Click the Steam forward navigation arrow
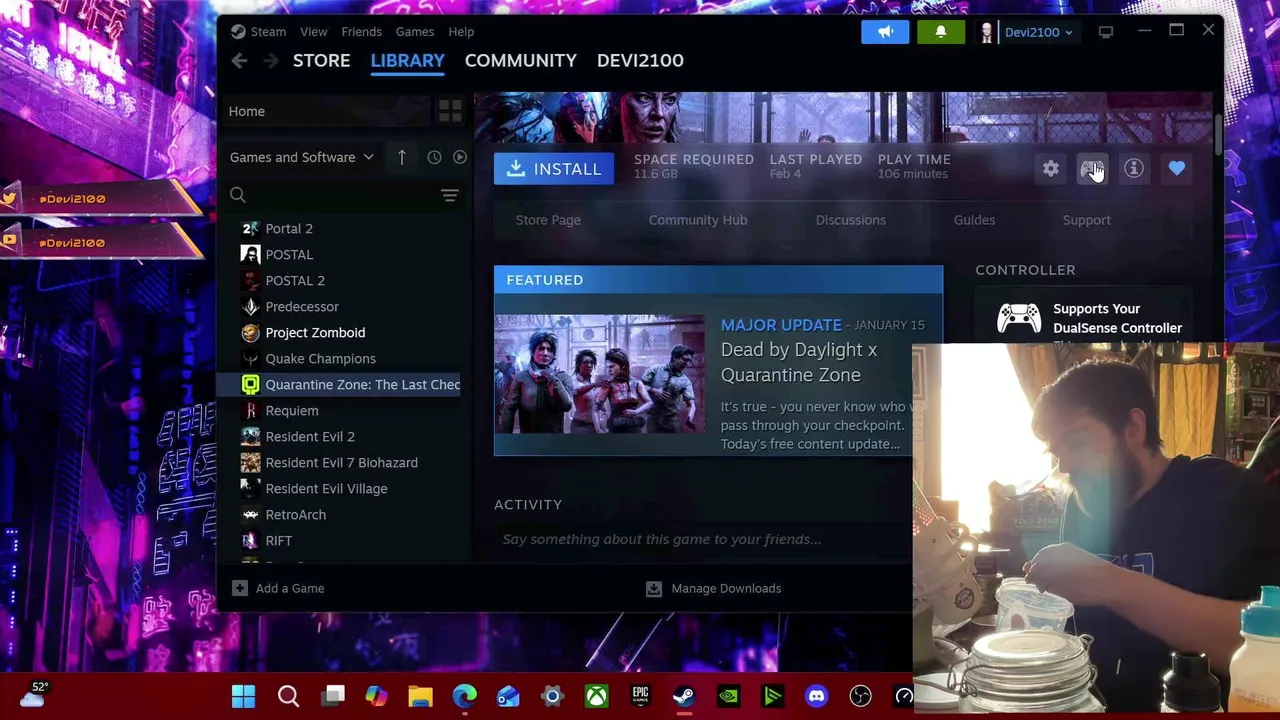Viewport: 1280px width, 720px height. (271, 61)
